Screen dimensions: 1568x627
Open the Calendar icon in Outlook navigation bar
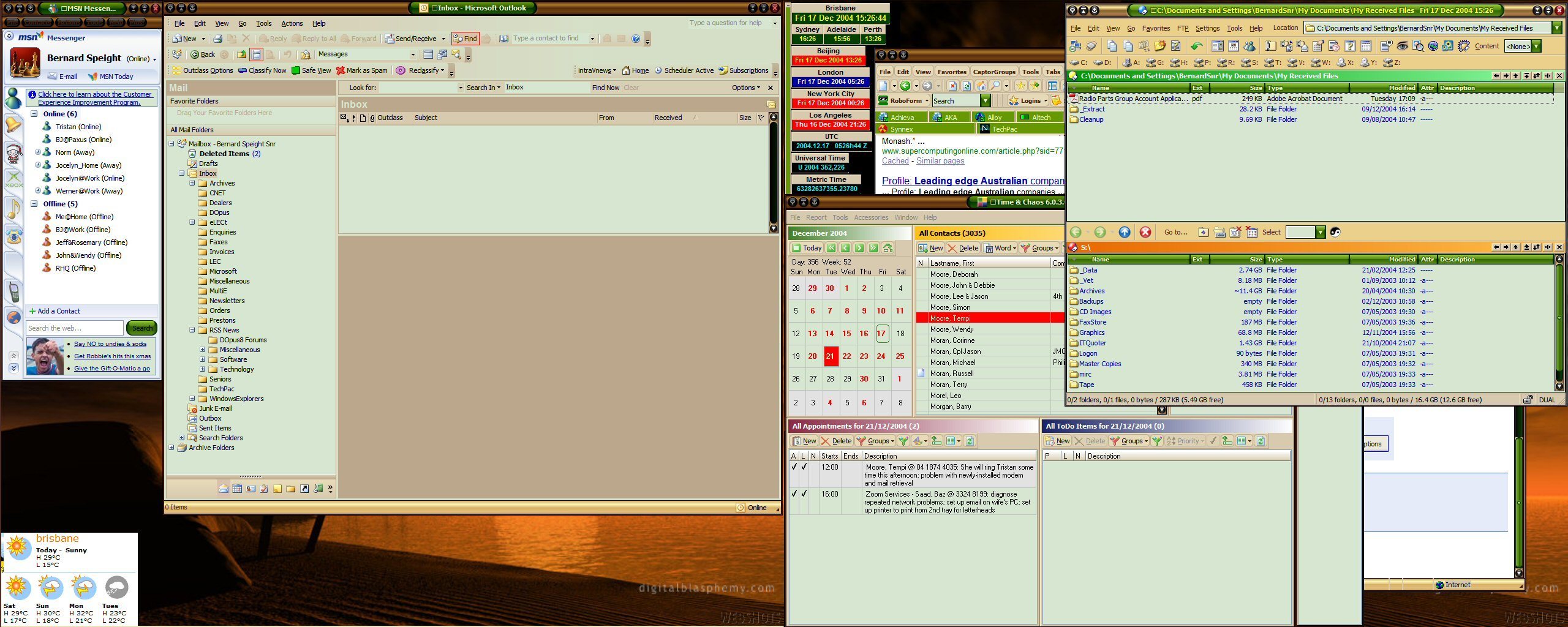pyautogui.click(x=237, y=489)
